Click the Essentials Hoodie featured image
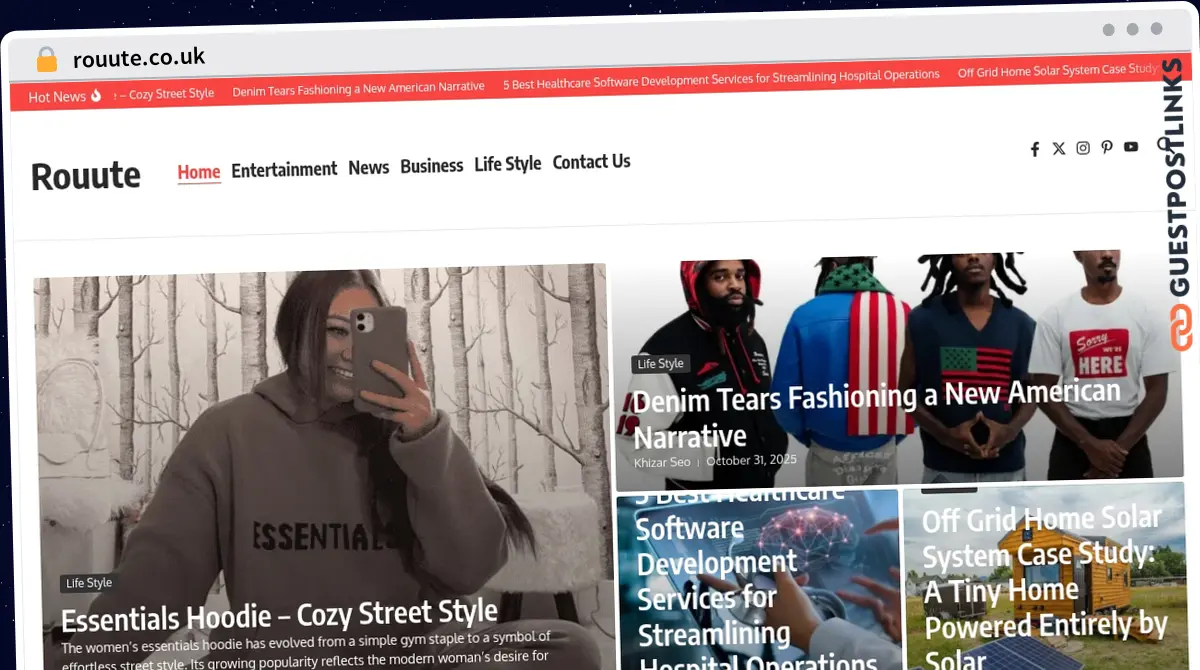1200x670 pixels. 320,420
